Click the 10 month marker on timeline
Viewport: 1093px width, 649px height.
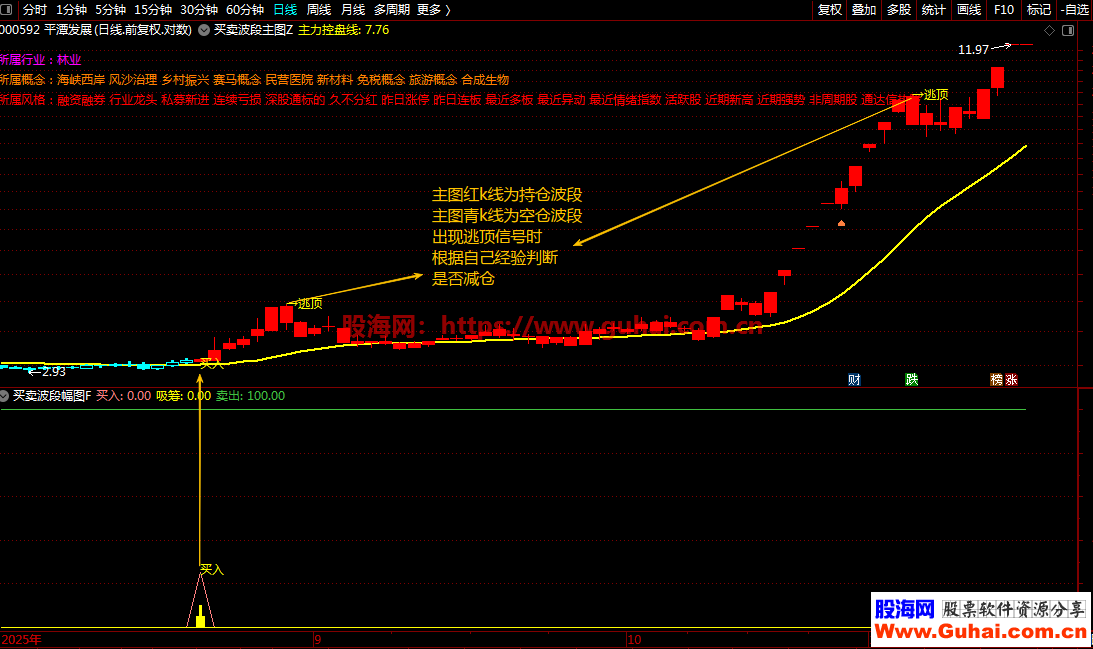coord(633,638)
